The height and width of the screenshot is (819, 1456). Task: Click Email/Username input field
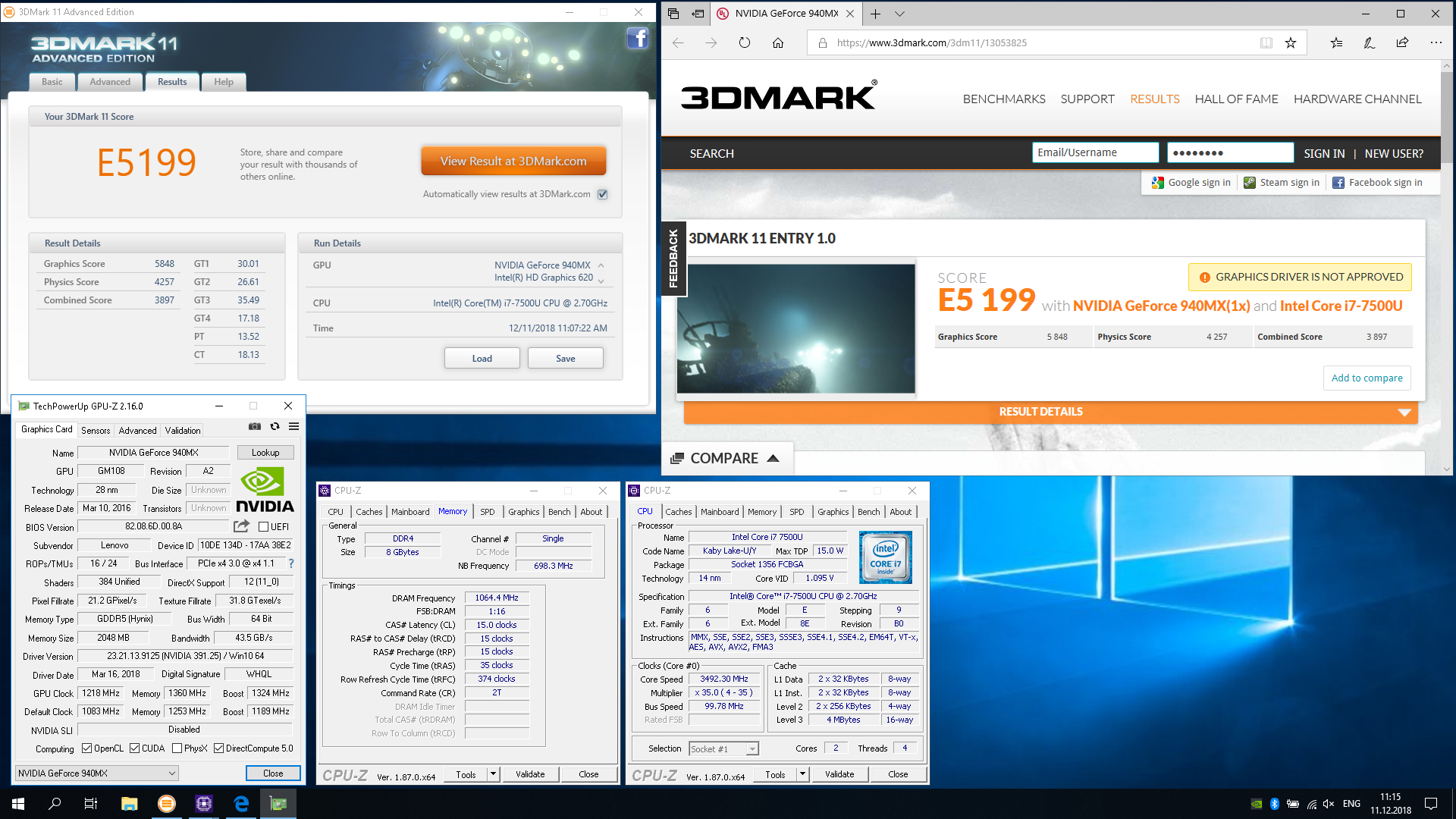1095,152
